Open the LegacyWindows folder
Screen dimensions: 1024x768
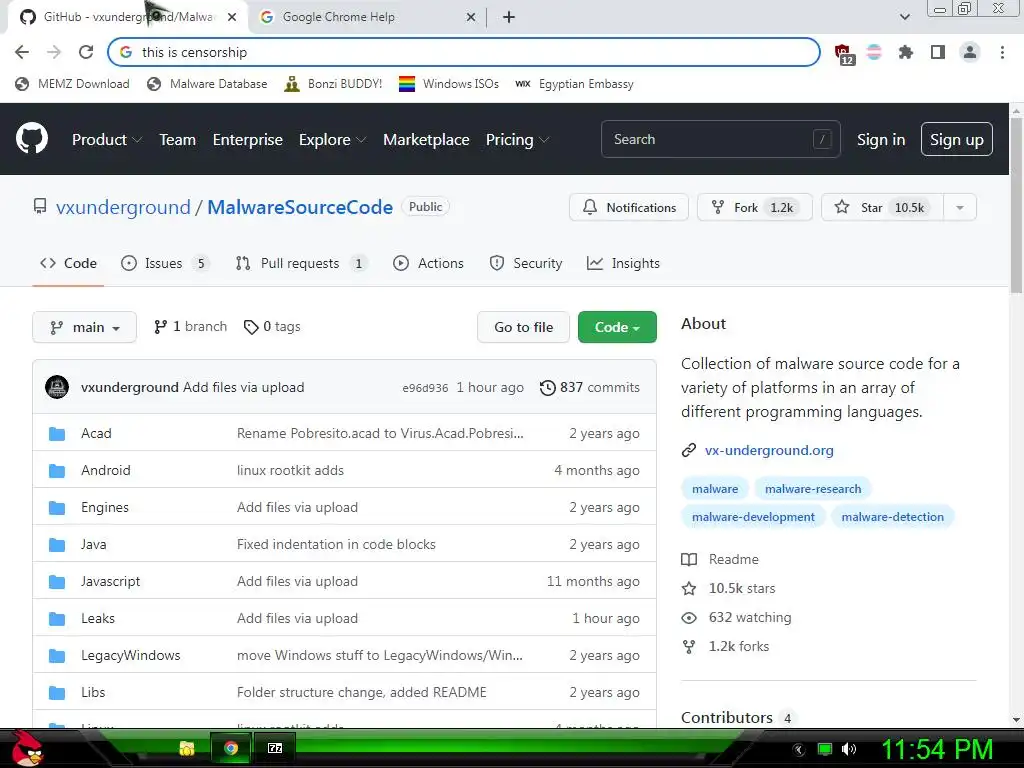tap(131, 655)
